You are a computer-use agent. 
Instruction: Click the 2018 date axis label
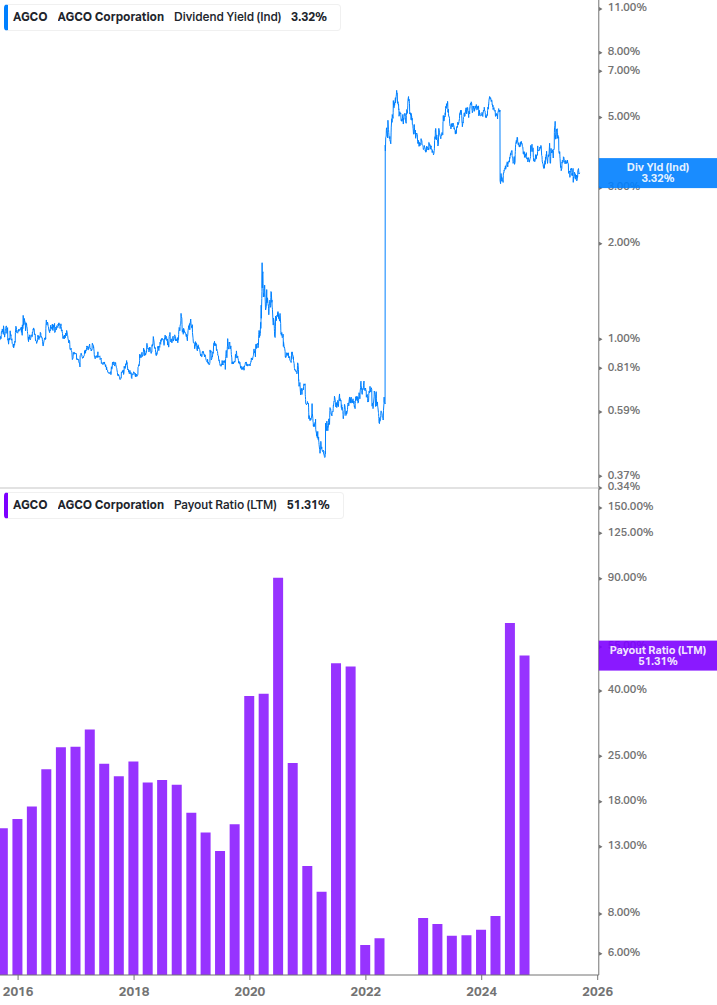click(x=134, y=992)
